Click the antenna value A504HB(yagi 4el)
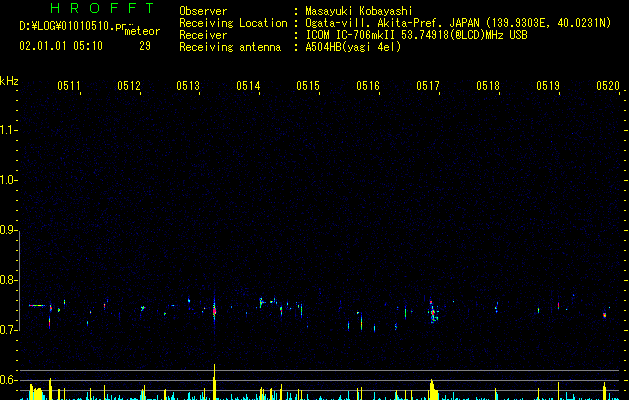629x400 pixels. [x=353, y=47]
